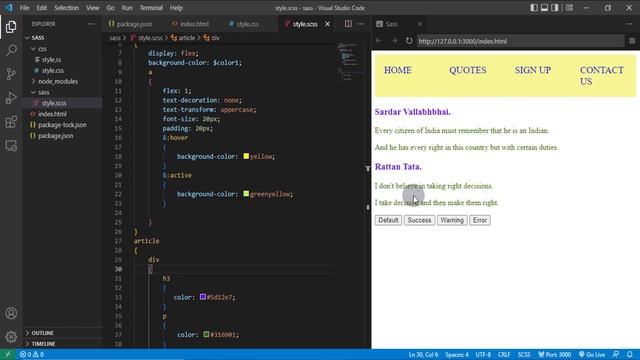The width and height of the screenshot is (640, 360).
Task: Close the style.scss tab
Action: pyautogui.click(x=327, y=24)
